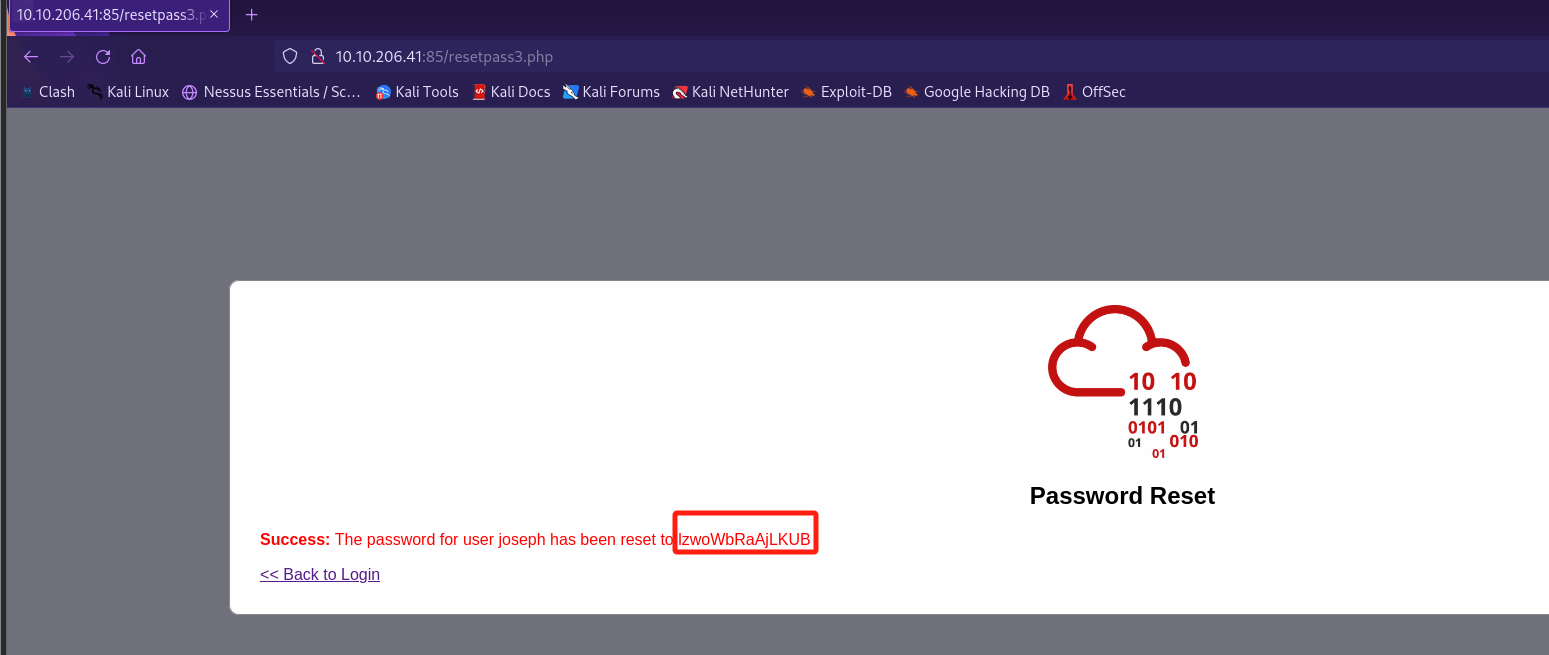Open the Clash bookmark
The image size is (1549, 655).
coord(47,92)
